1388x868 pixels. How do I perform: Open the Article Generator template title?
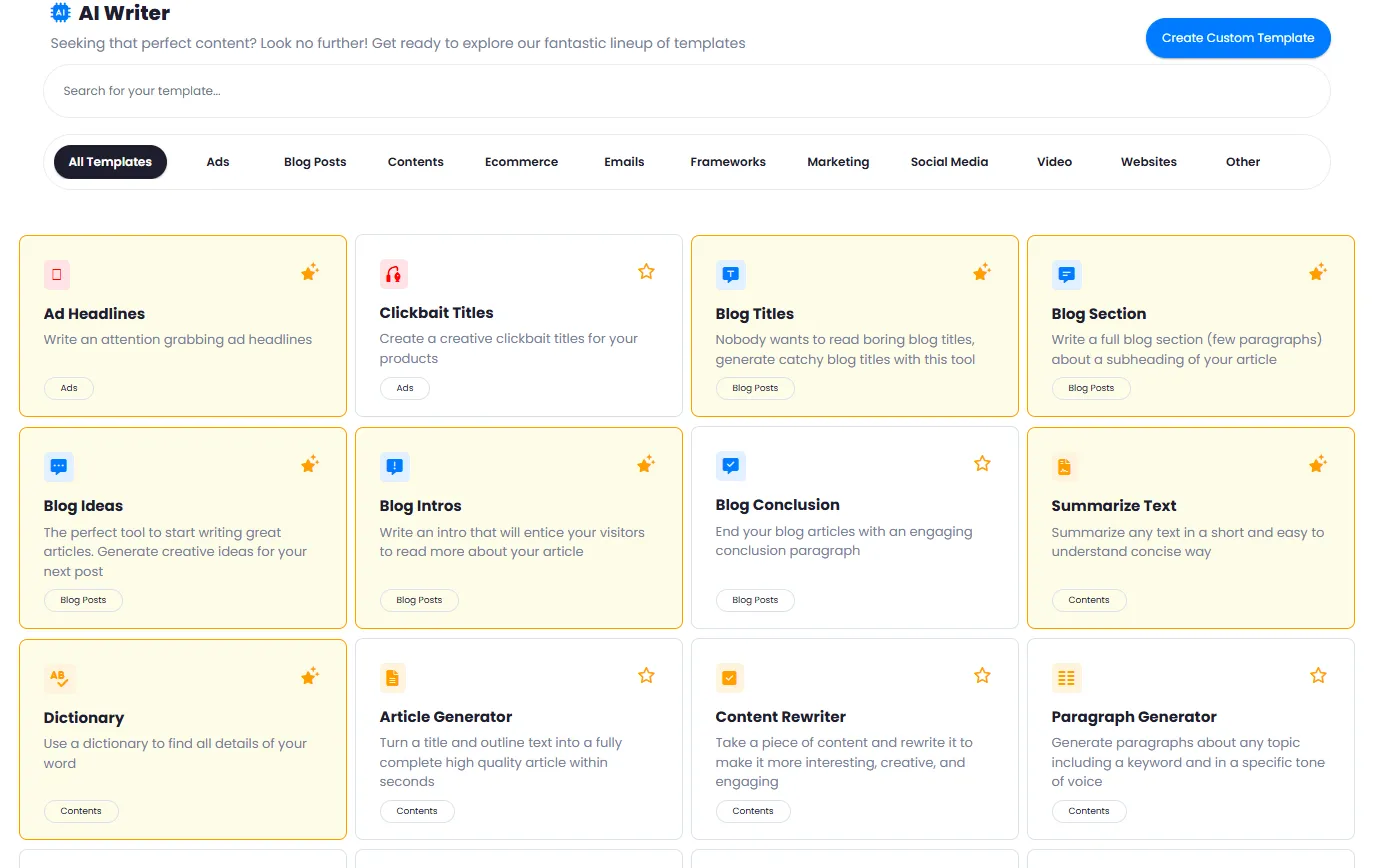click(446, 717)
